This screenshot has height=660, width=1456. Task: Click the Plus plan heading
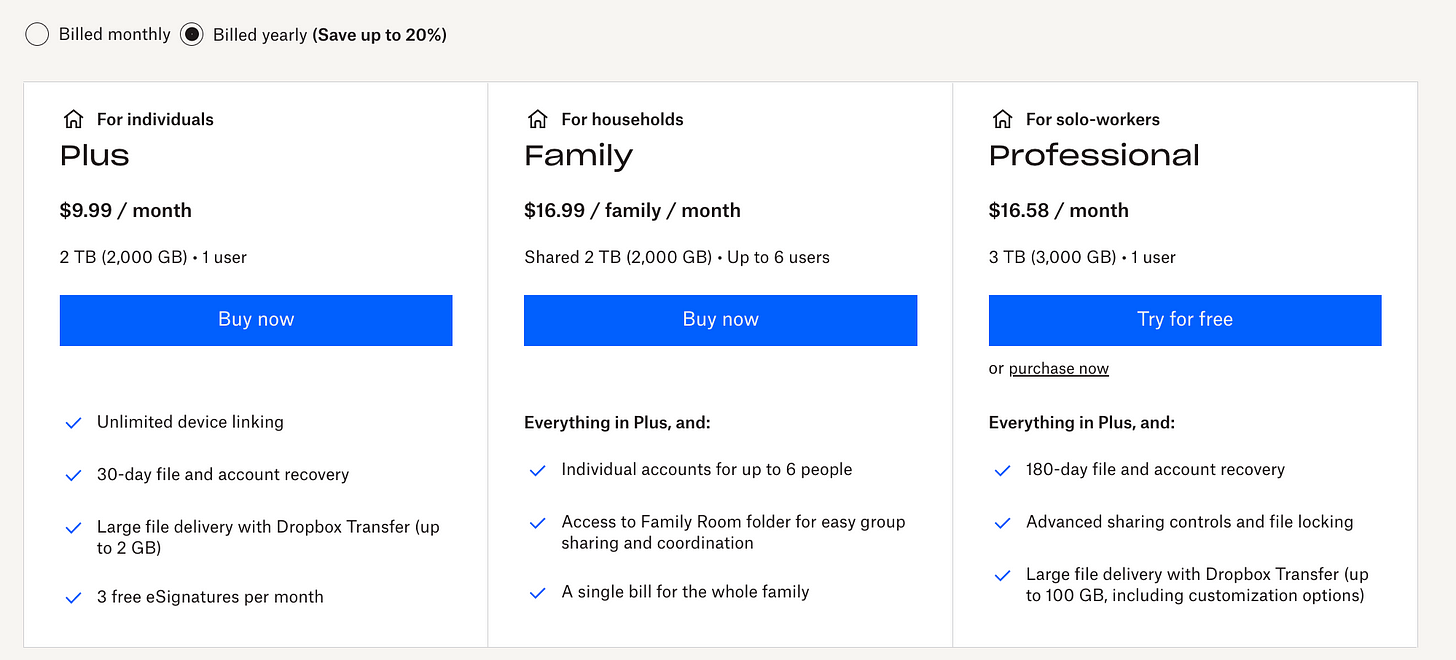pyautogui.click(x=95, y=156)
